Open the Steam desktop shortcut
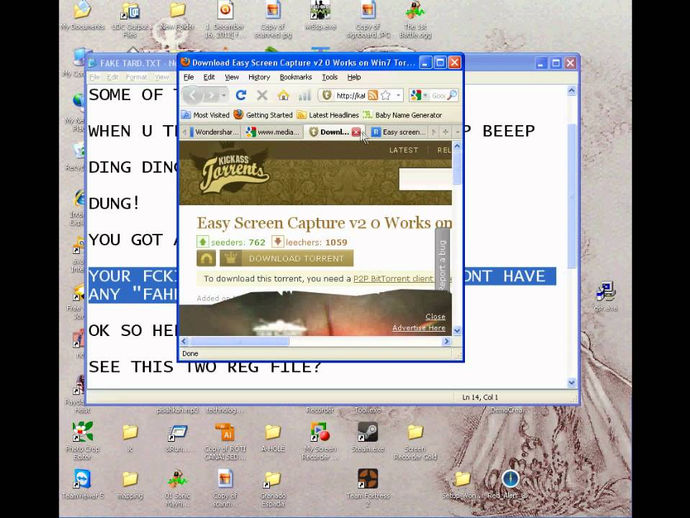 (x=368, y=436)
